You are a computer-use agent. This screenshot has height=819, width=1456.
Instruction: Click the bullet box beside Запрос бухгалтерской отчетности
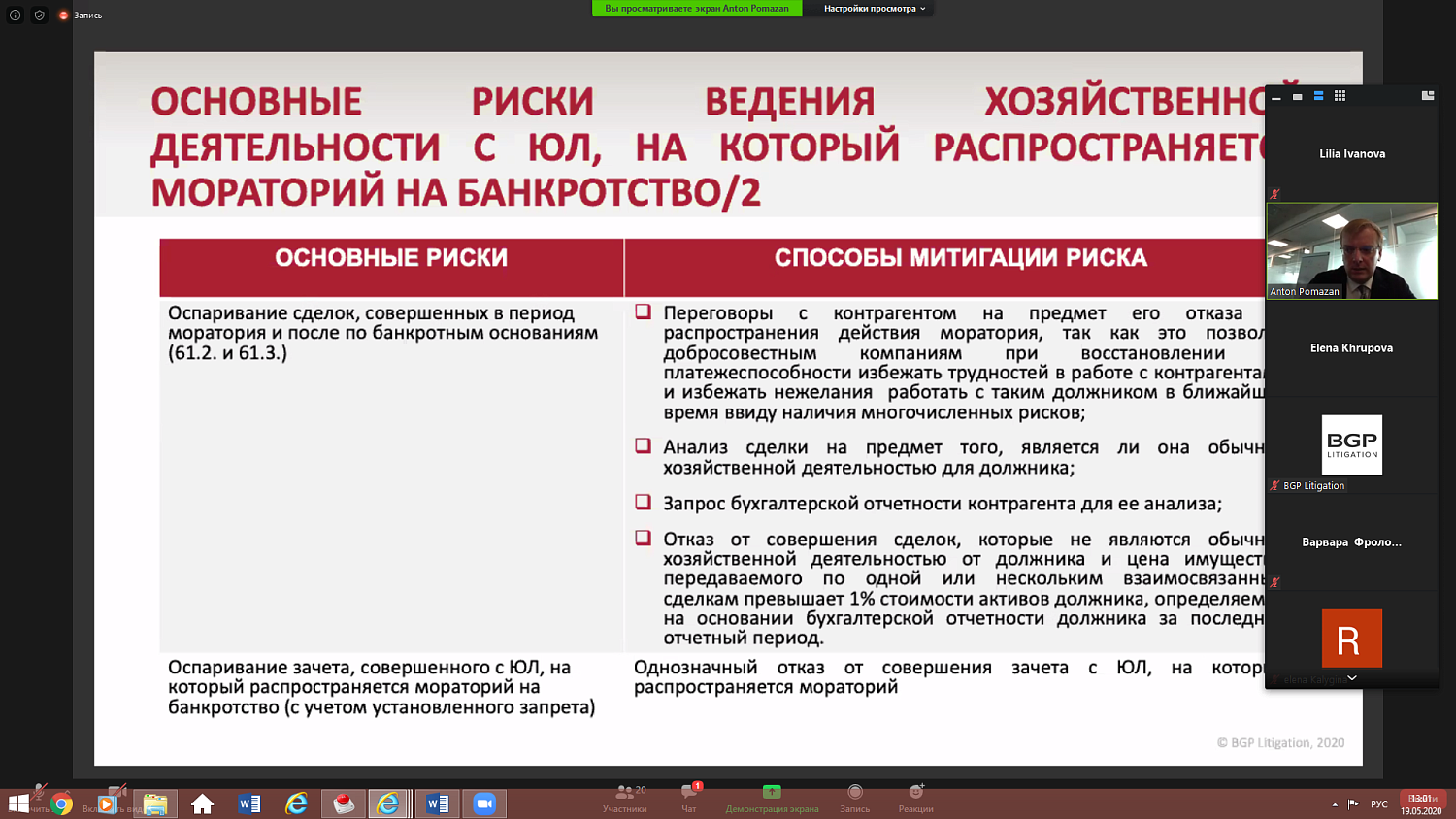[643, 502]
